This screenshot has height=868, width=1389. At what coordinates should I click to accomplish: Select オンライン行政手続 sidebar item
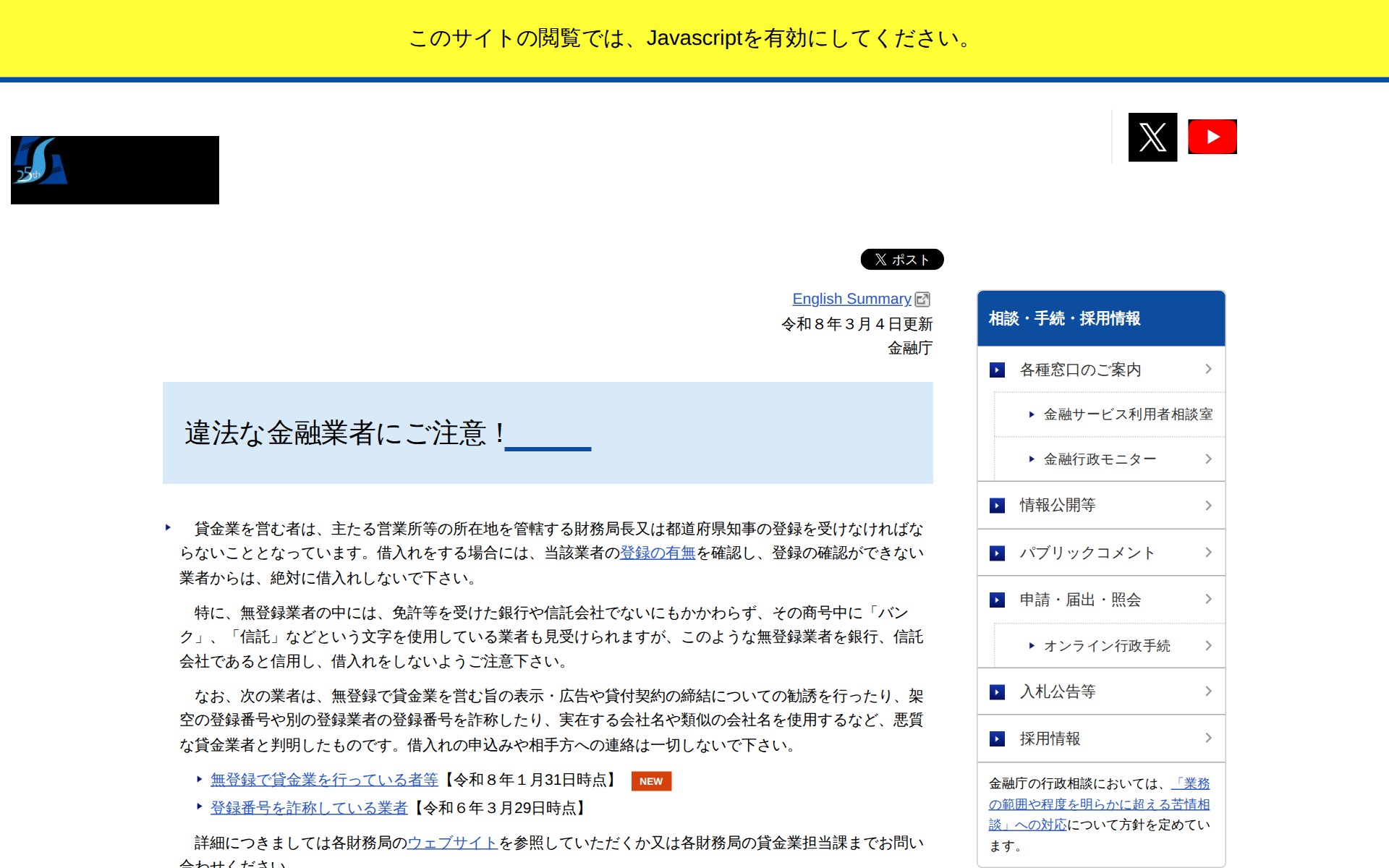pyautogui.click(x=1106, y=646)
